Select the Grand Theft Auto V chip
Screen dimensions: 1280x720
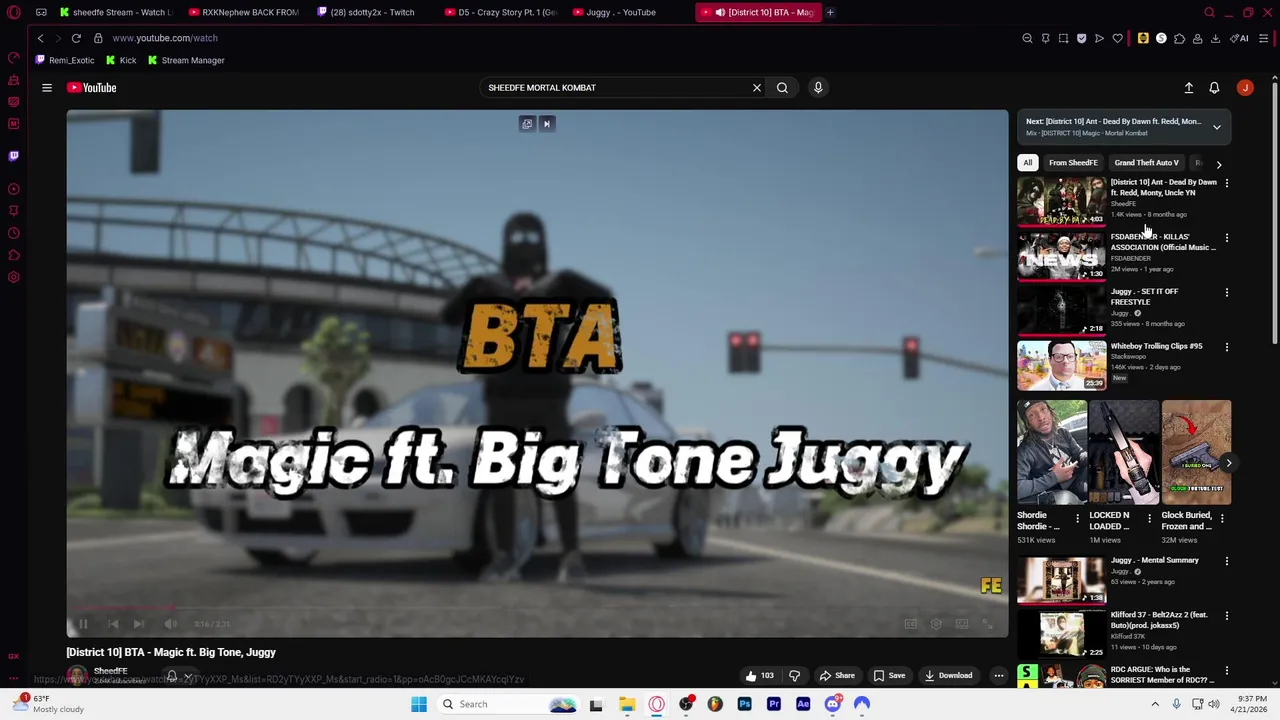click(x=1146, y=163)
